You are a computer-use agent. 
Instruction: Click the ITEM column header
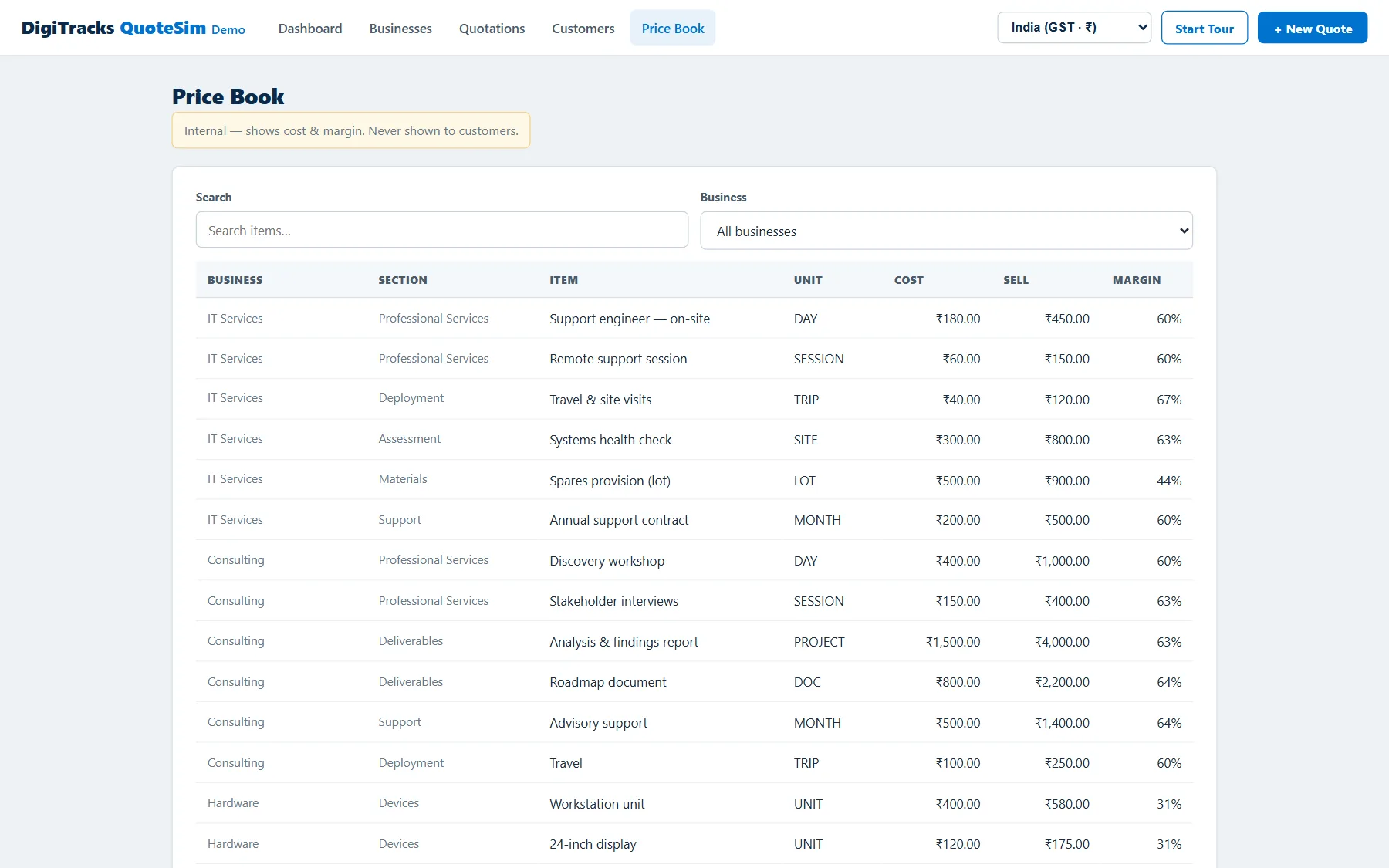[563, 280]
